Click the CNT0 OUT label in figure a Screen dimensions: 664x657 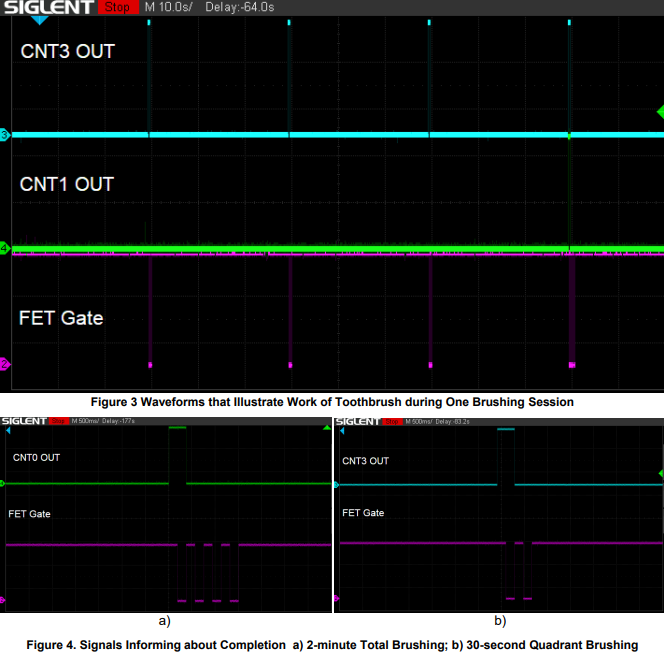(x=36, y=457)
